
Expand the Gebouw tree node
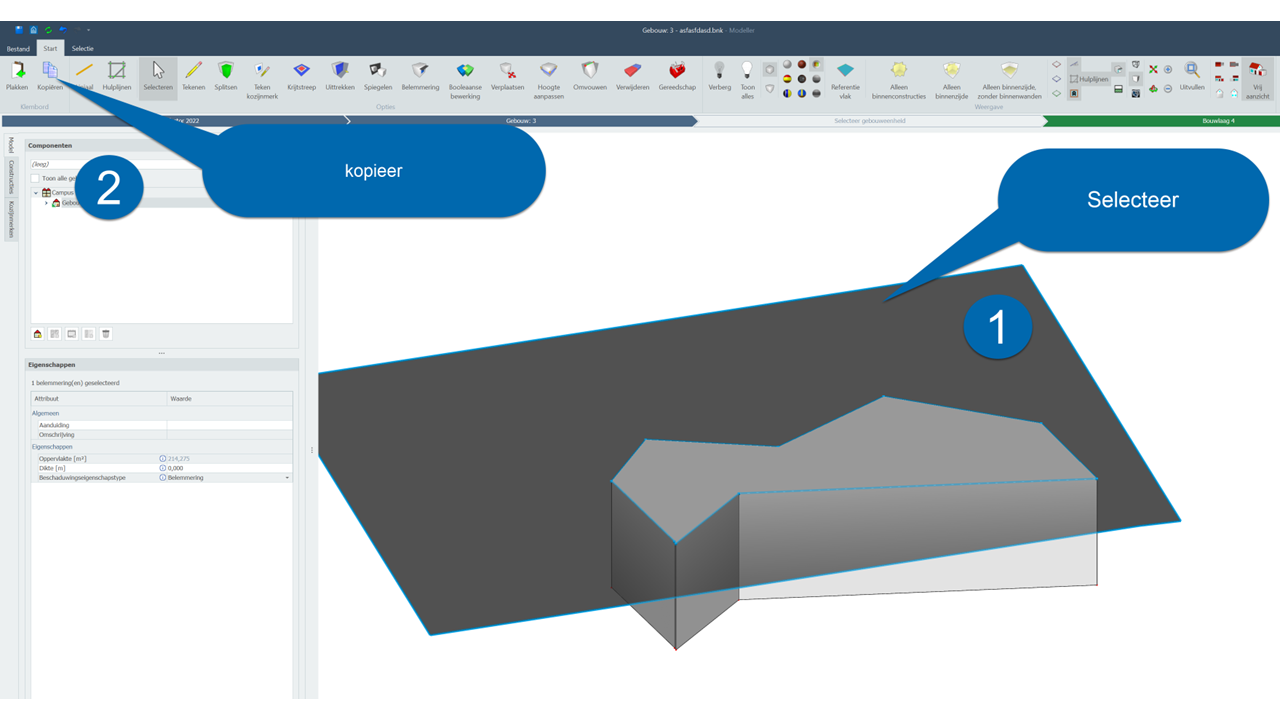pyautogui.click(x=46, y=203)
